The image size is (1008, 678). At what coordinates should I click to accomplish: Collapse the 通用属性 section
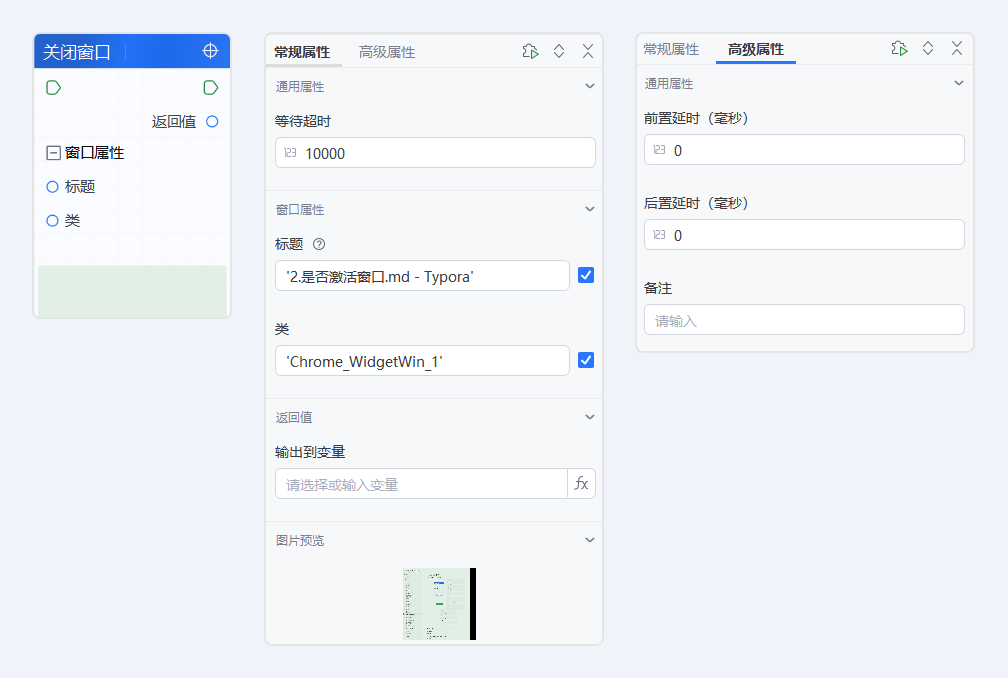[x=589, y=87]
